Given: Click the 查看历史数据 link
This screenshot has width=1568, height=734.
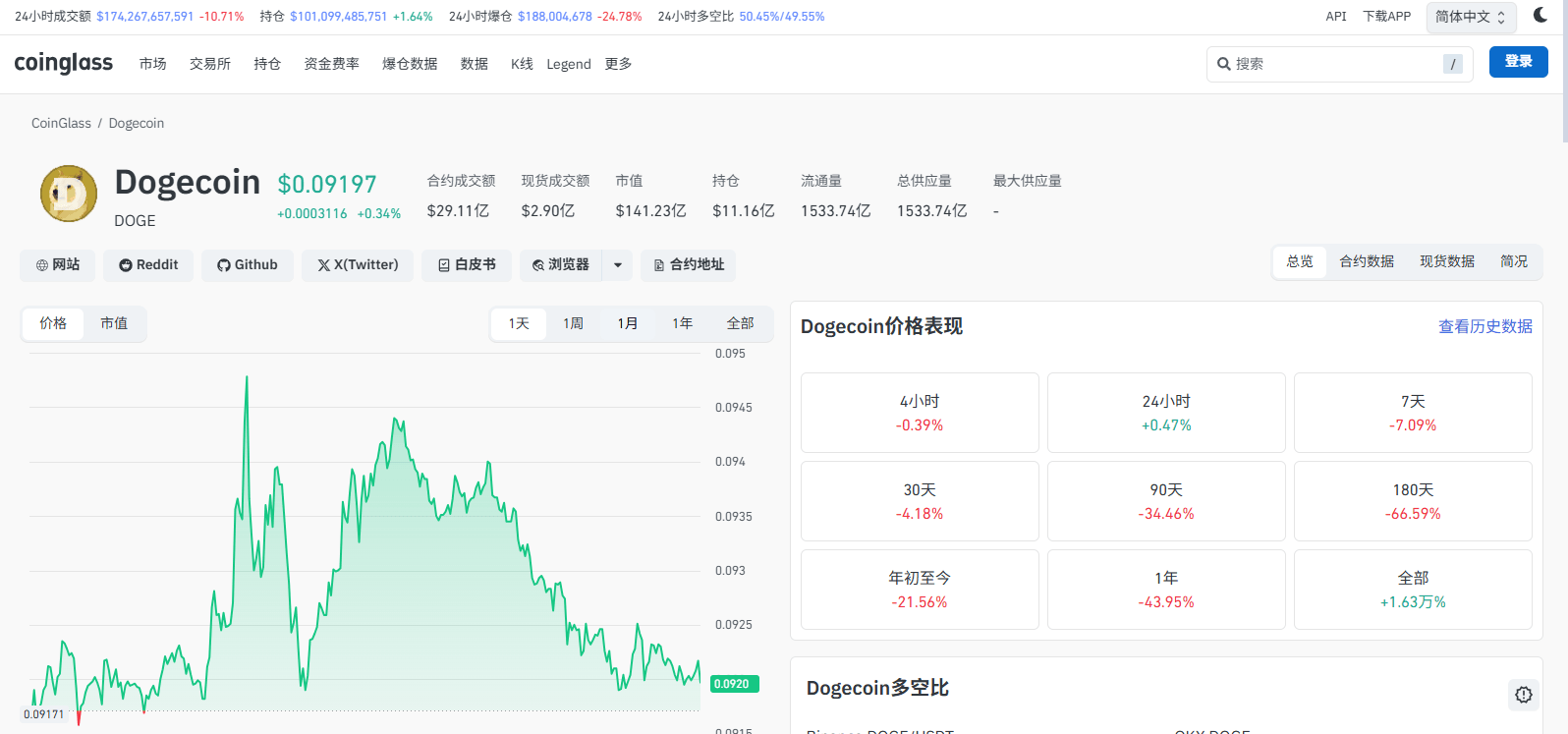Looking at the screenshot, I should pyautogui.click(x=1484, y=326).
